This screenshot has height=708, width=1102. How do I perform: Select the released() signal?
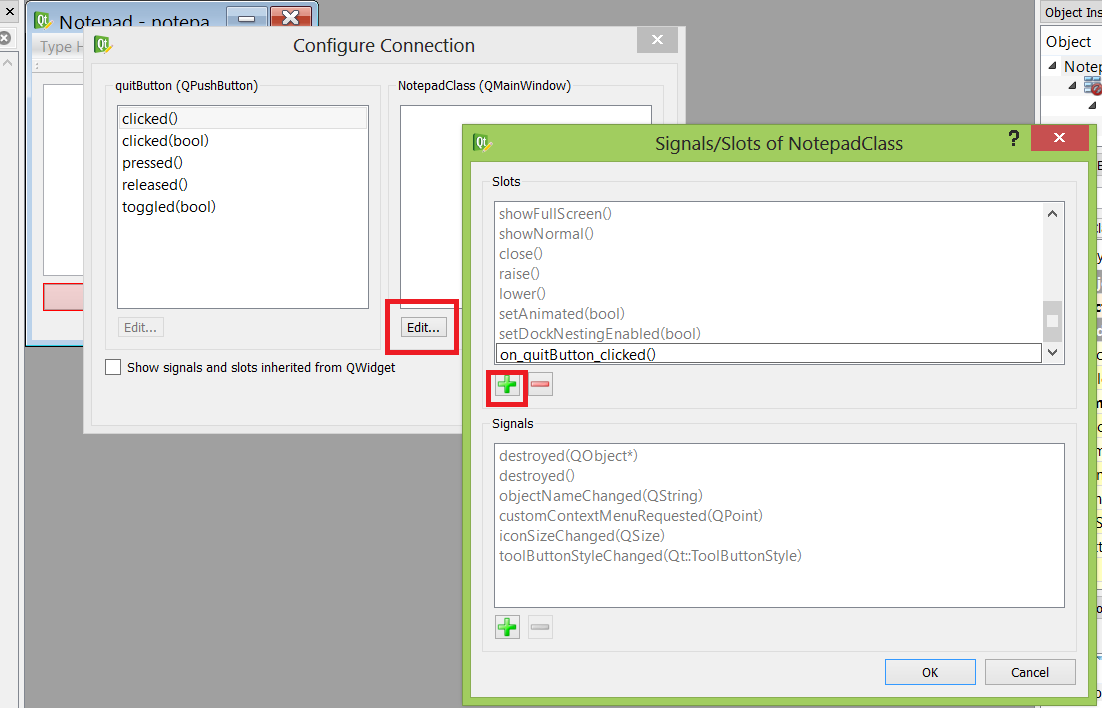[242, 184]
